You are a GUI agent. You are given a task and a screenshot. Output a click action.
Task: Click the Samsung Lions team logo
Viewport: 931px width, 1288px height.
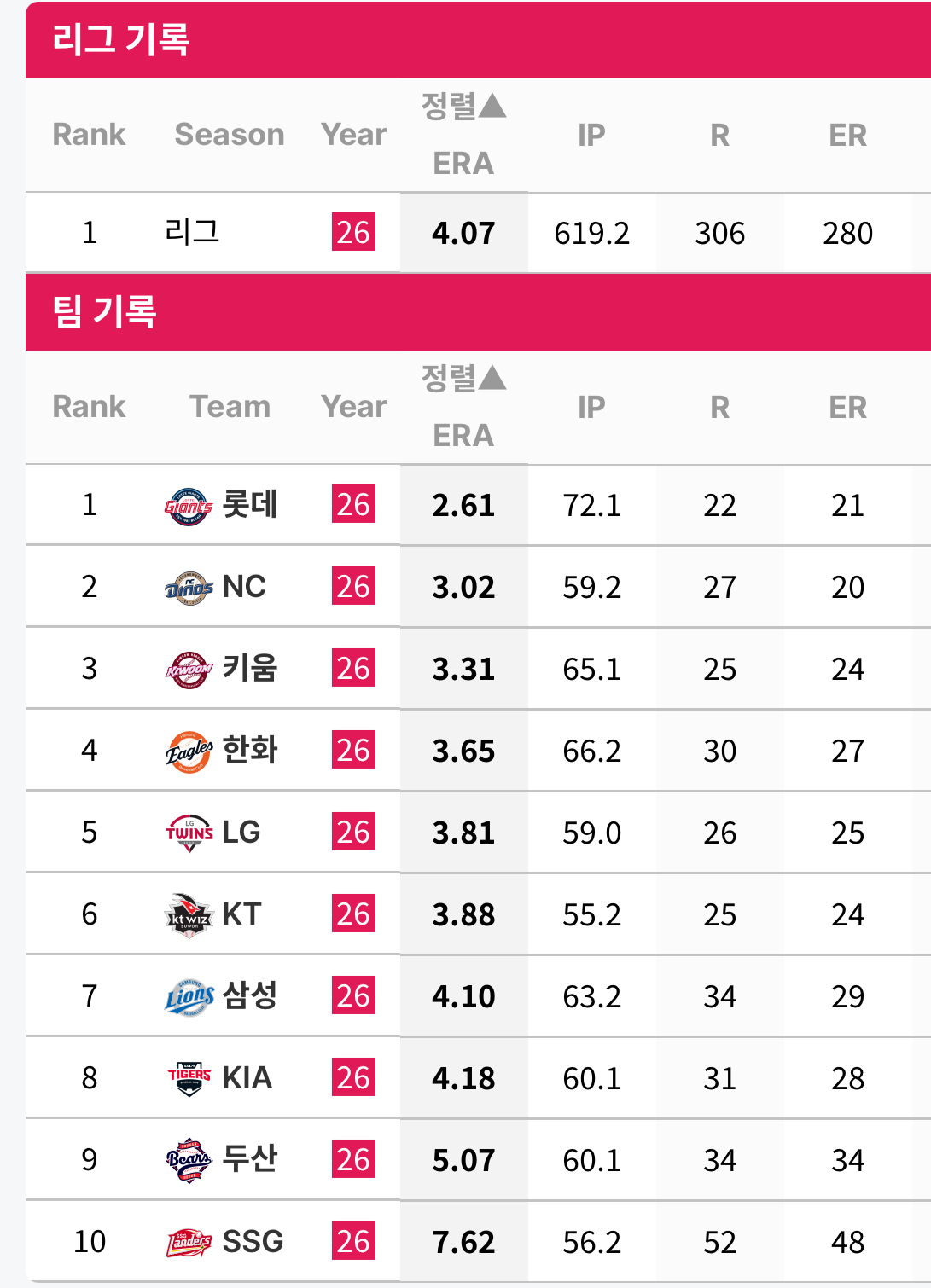[x=188, y=998]
